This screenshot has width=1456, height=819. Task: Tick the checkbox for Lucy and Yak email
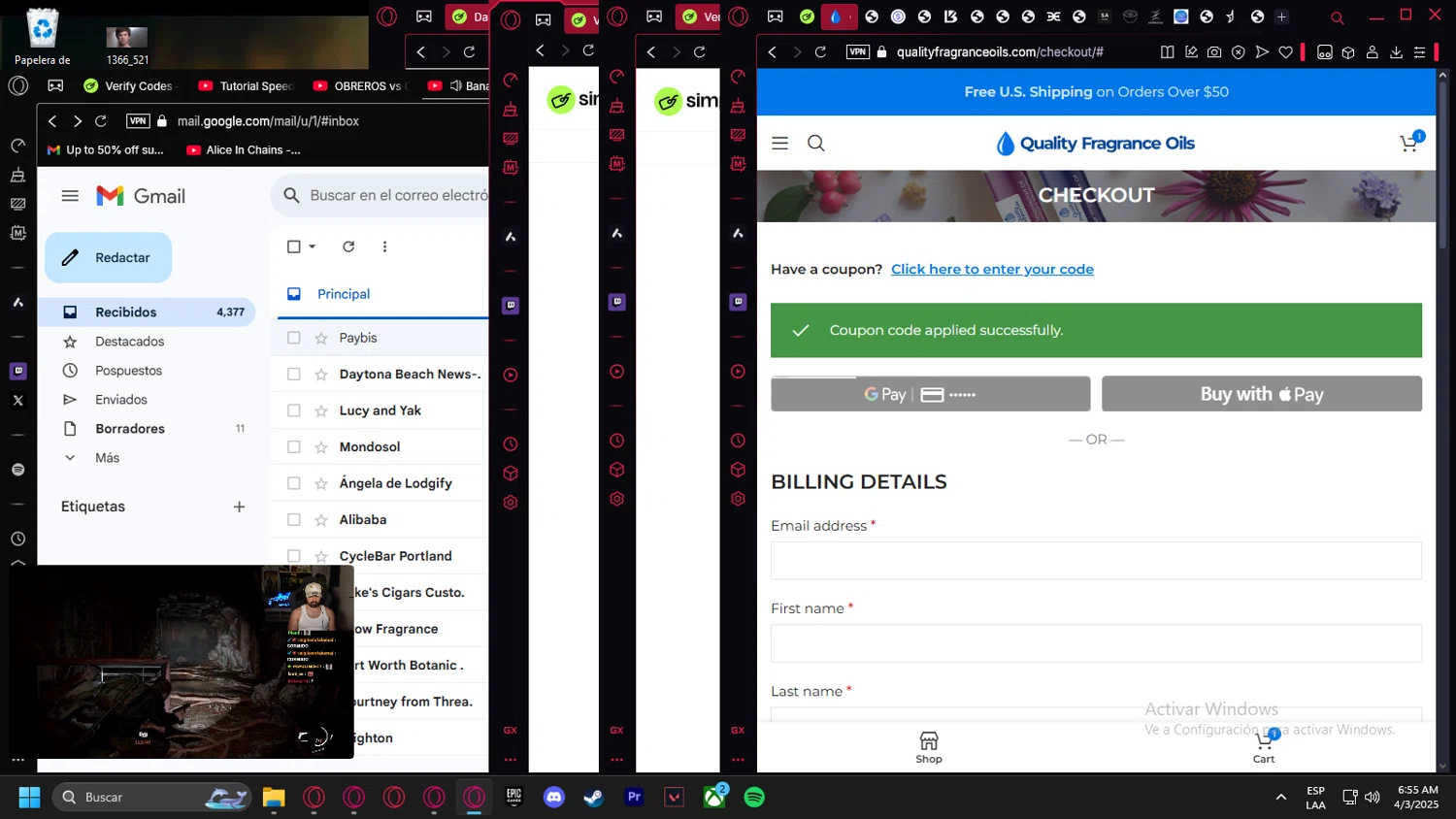pyautogui.click(x=294, y=410)
